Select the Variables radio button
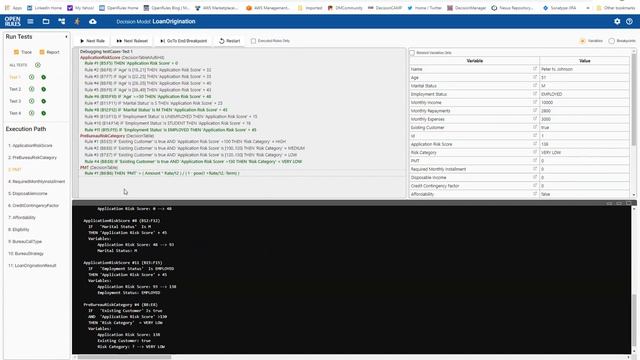The width and height of the screenshot is (640, 360). [582, 41]
